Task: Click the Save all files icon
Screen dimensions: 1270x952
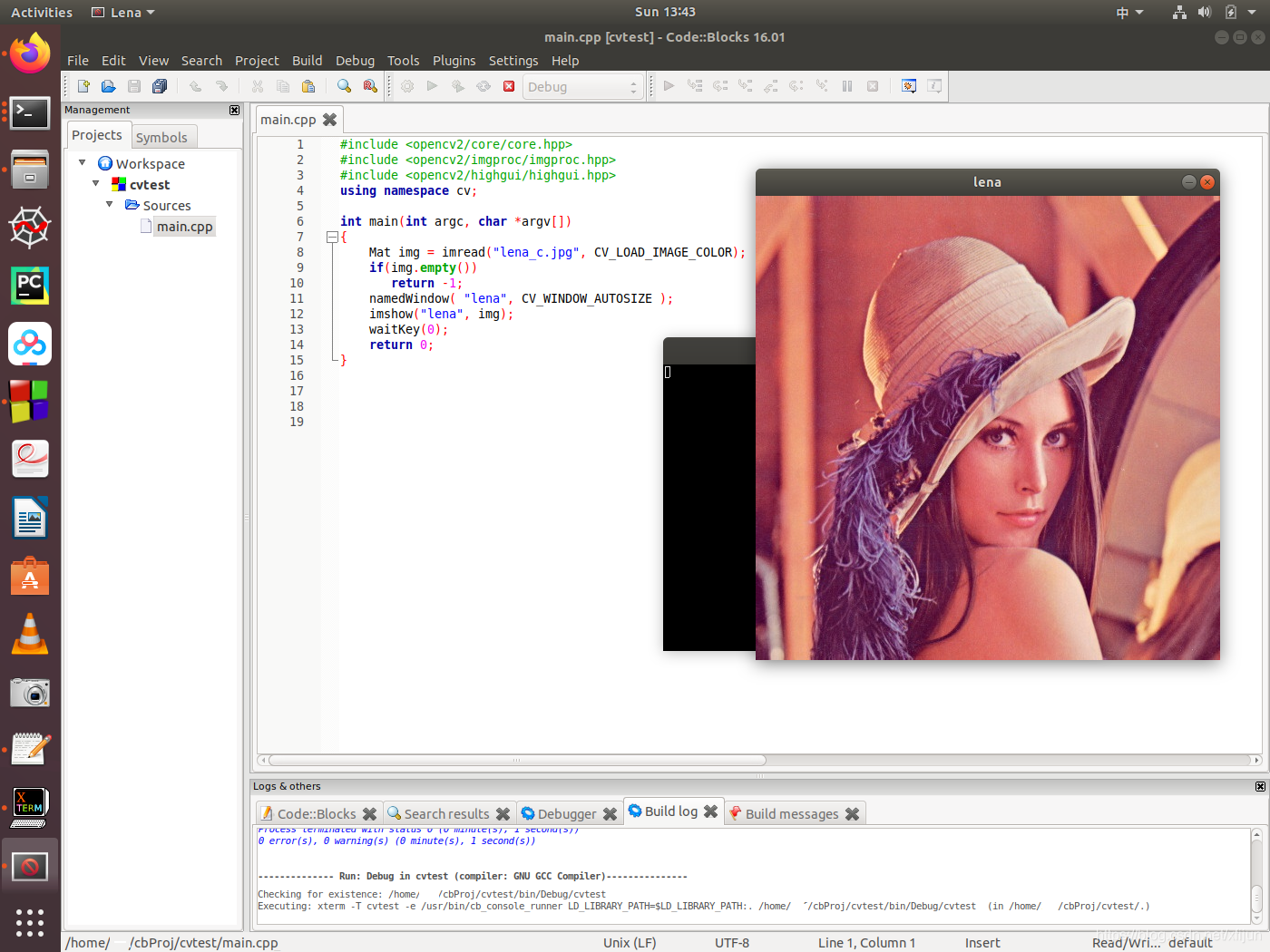Action: click(160, 86)
